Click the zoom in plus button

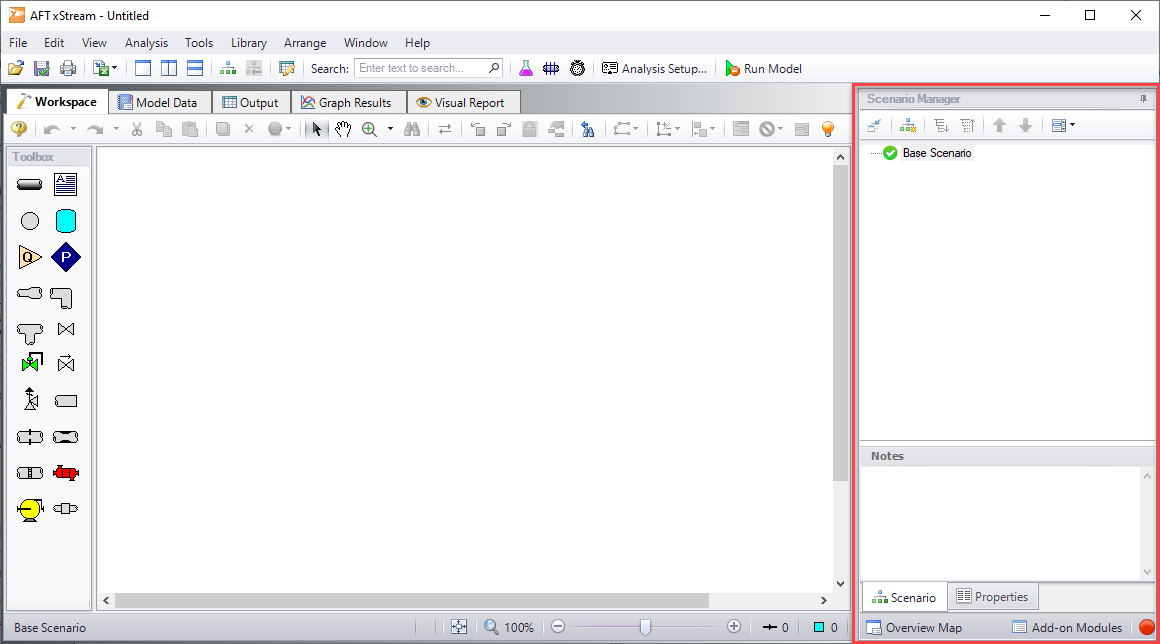click(734, 627)
